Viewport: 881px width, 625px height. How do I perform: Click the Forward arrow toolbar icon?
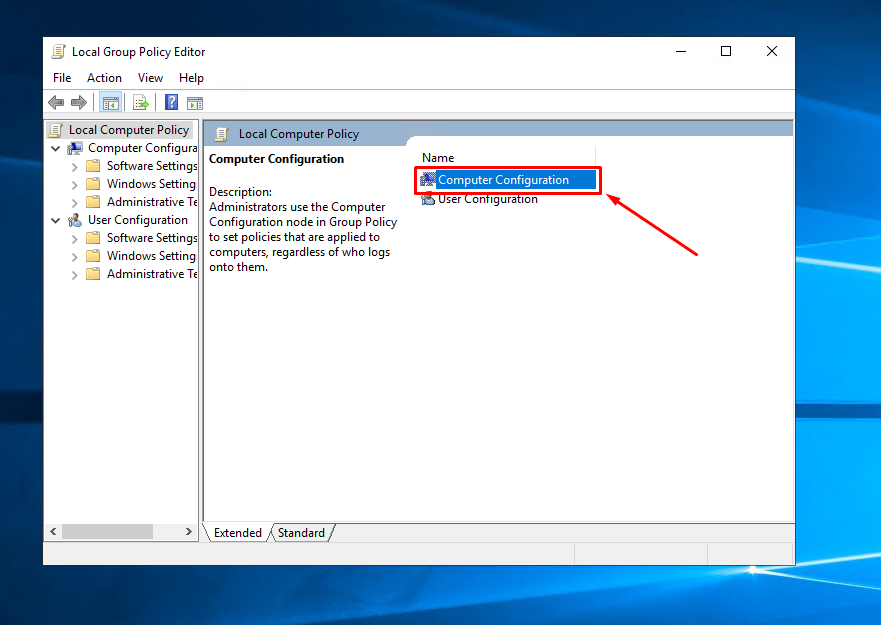point(79,102)
